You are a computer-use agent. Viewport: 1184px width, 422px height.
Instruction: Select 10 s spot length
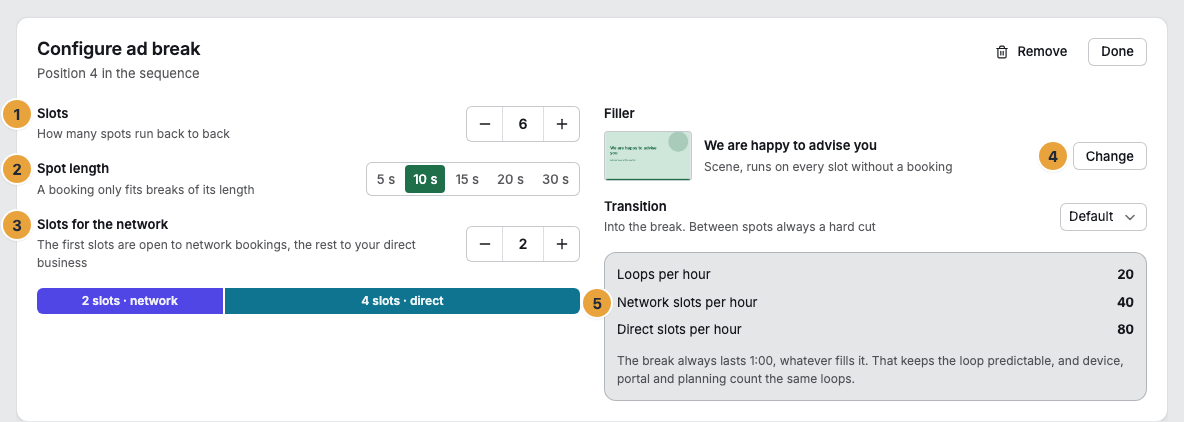coord(425,180)
